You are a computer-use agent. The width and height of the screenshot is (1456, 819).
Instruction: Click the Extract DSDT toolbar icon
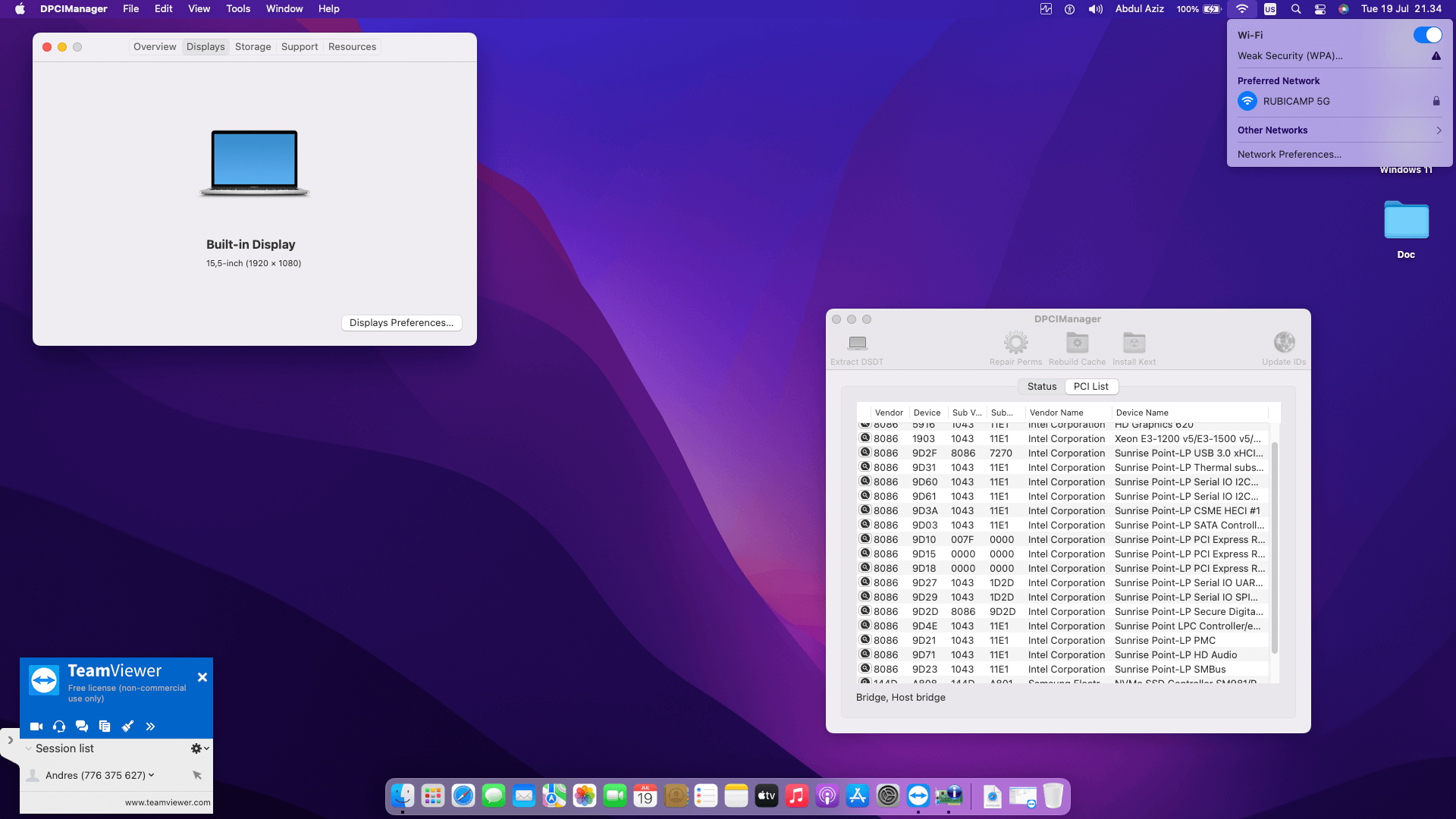(857, 343)
